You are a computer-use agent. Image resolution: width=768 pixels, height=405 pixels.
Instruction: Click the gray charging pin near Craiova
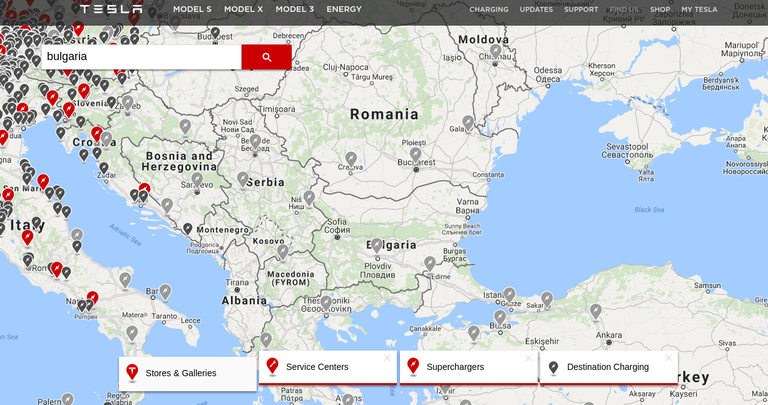[350, 159]
